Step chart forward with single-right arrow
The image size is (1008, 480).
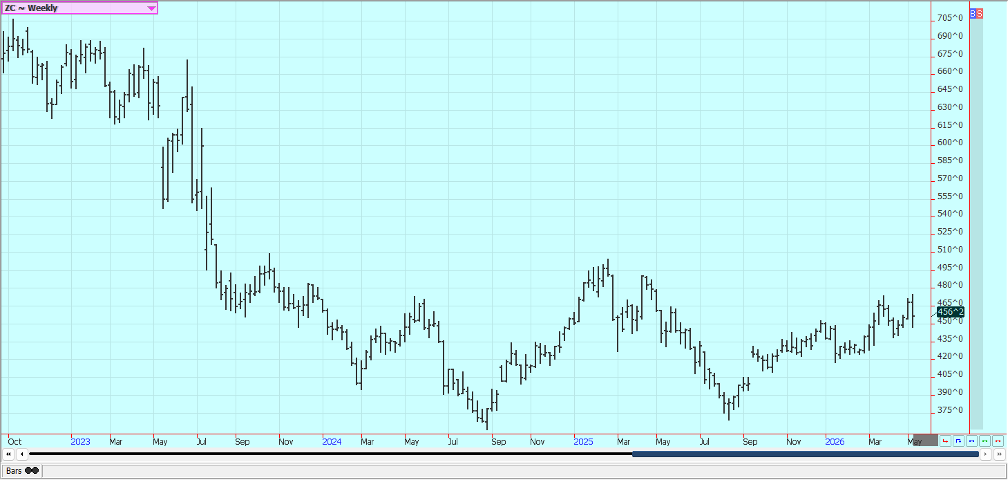[x=986, y=454]
